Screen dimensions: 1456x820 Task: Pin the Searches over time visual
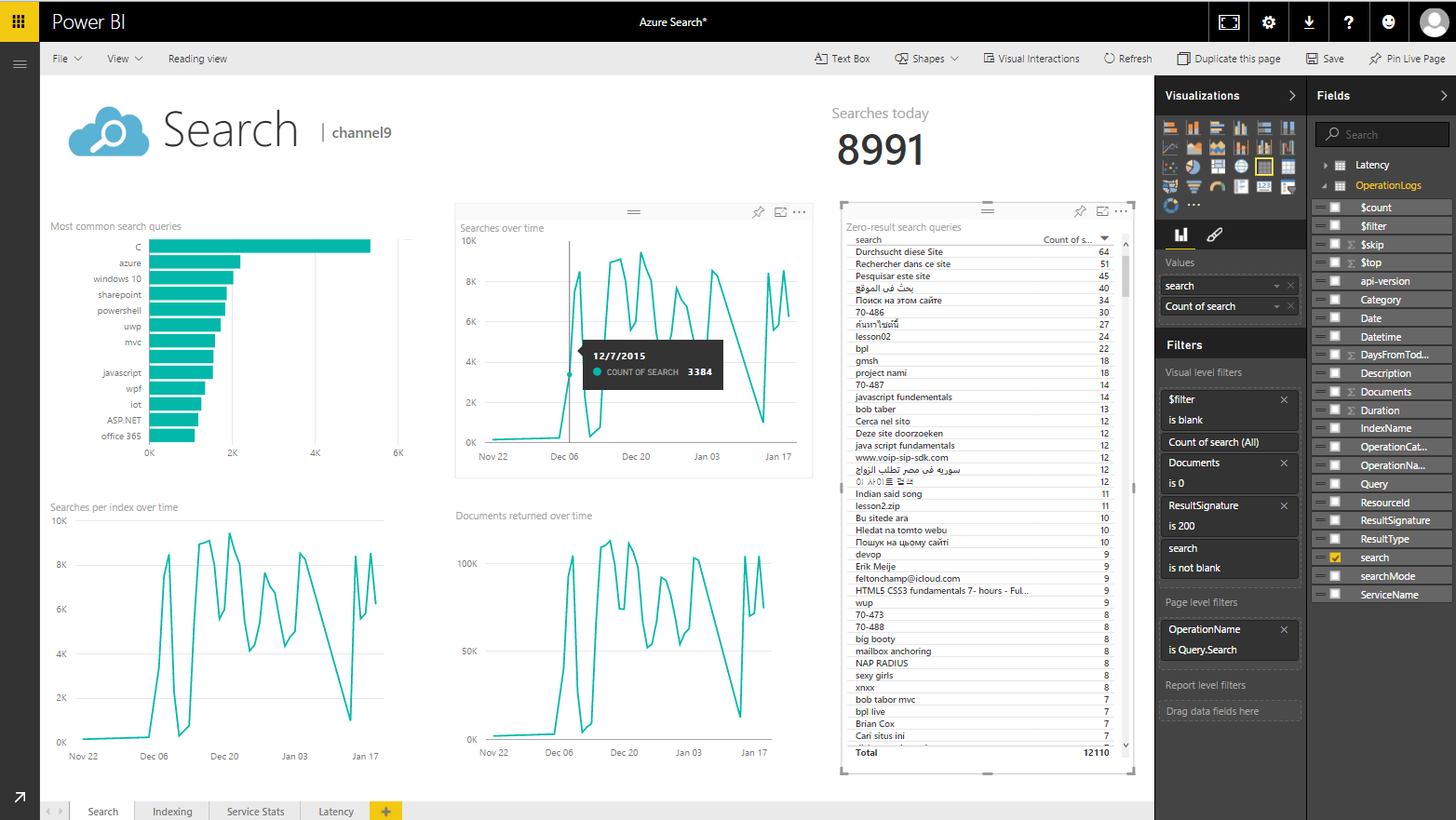(758, 212)
